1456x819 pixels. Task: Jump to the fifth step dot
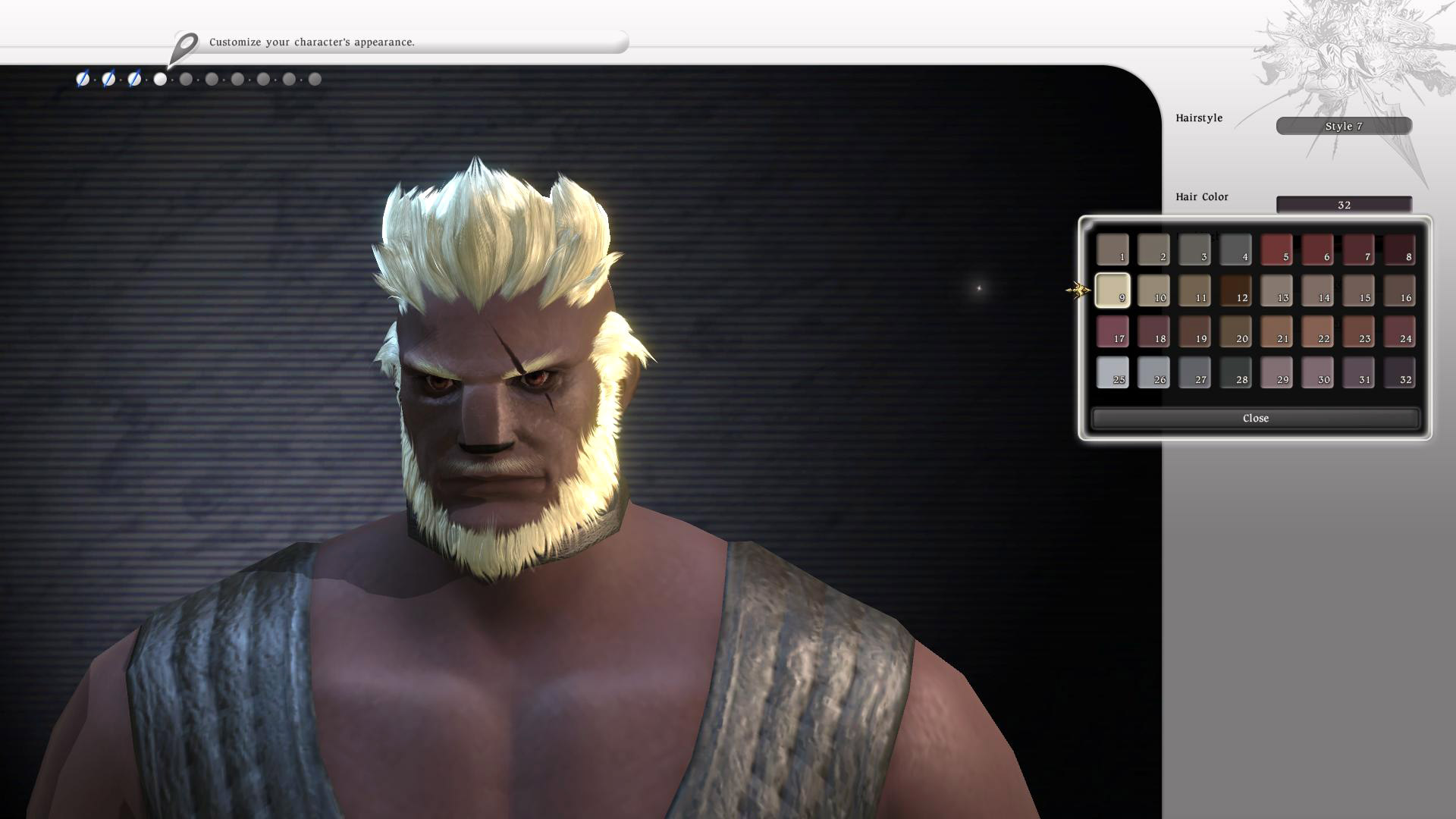[186, 79]
